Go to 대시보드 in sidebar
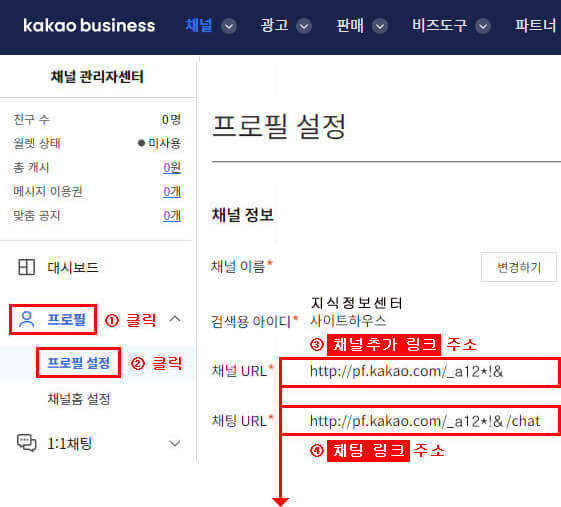 click(73, 267)
